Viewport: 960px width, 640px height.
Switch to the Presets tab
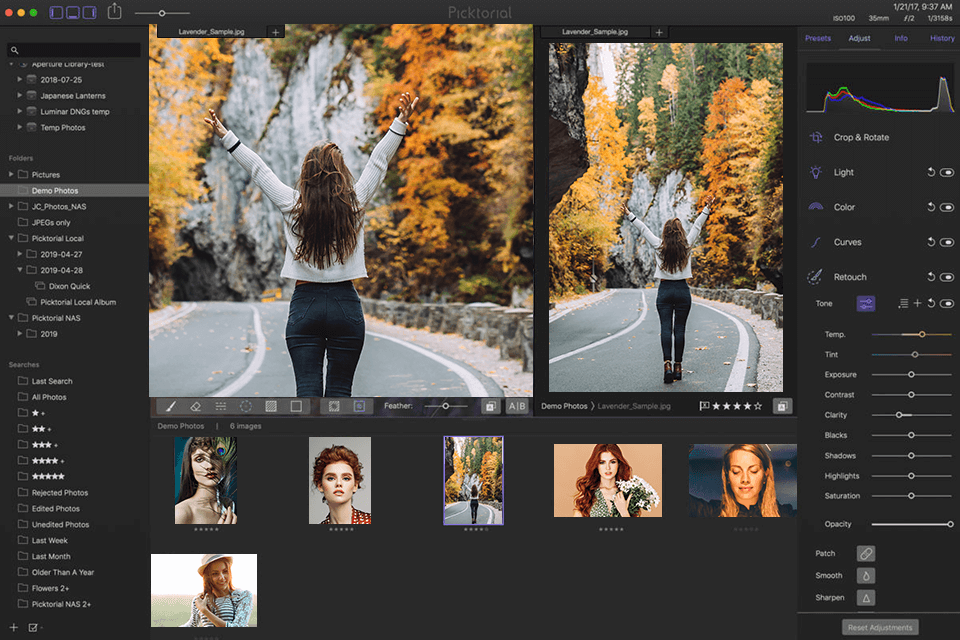tap(818, 39)
